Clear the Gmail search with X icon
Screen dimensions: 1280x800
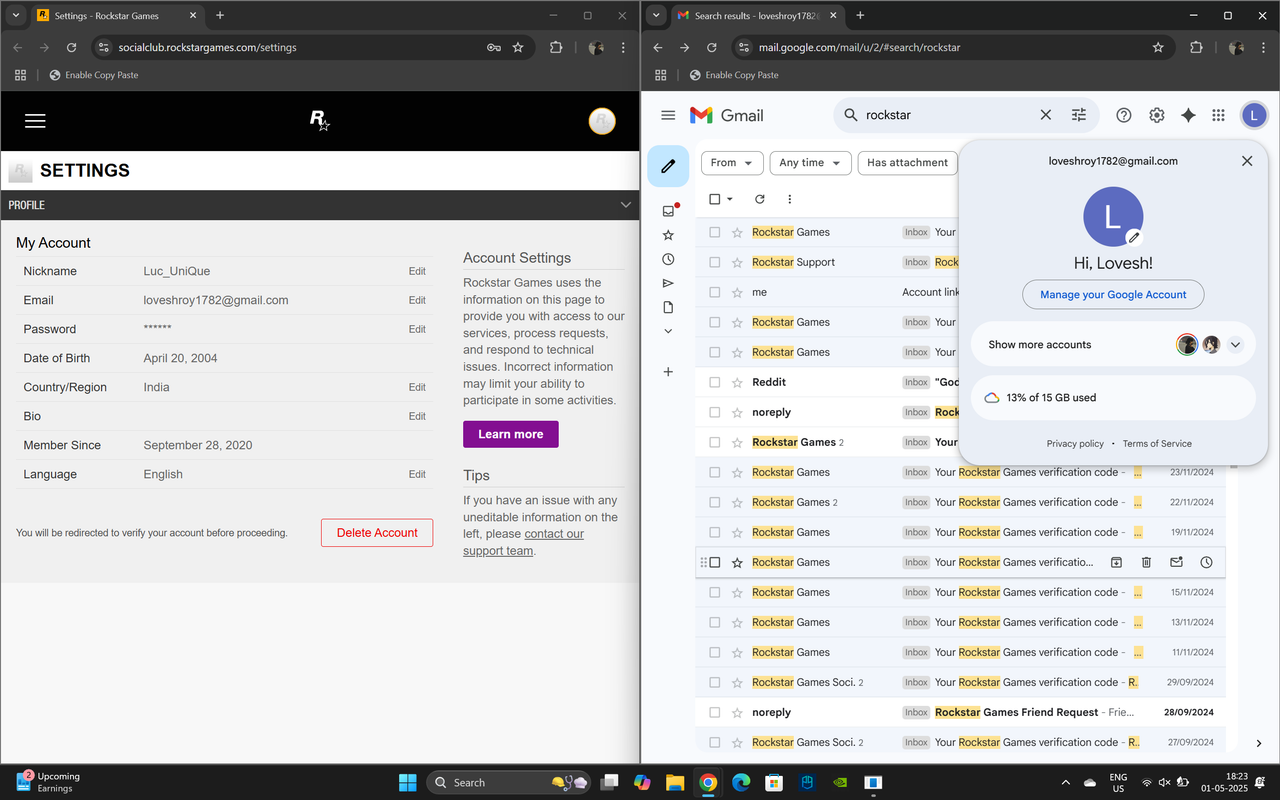click(x=1046, y=115)
